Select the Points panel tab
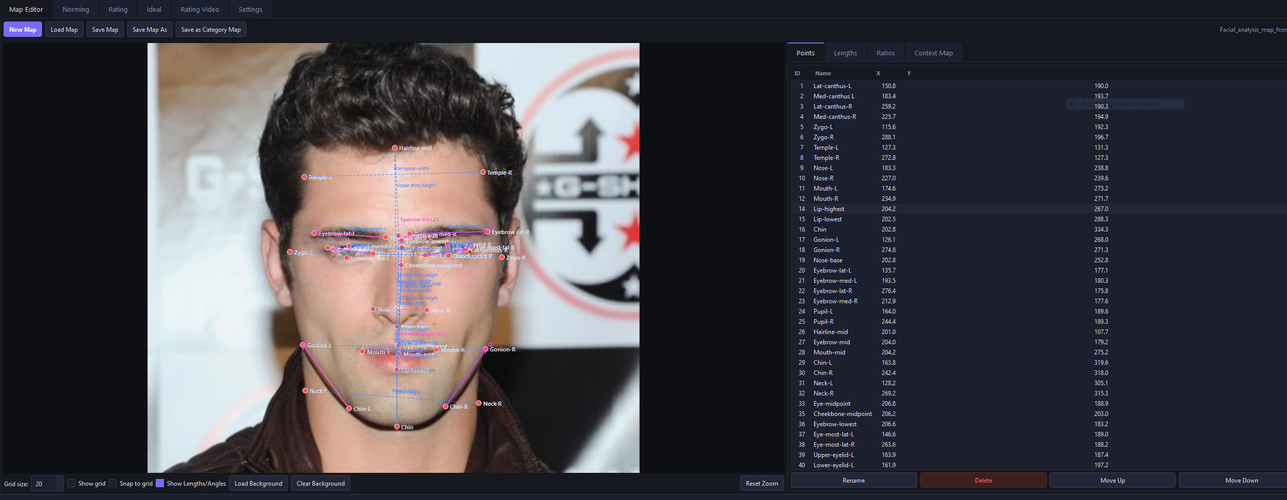The image size is (1287, 500). (805, 53)
